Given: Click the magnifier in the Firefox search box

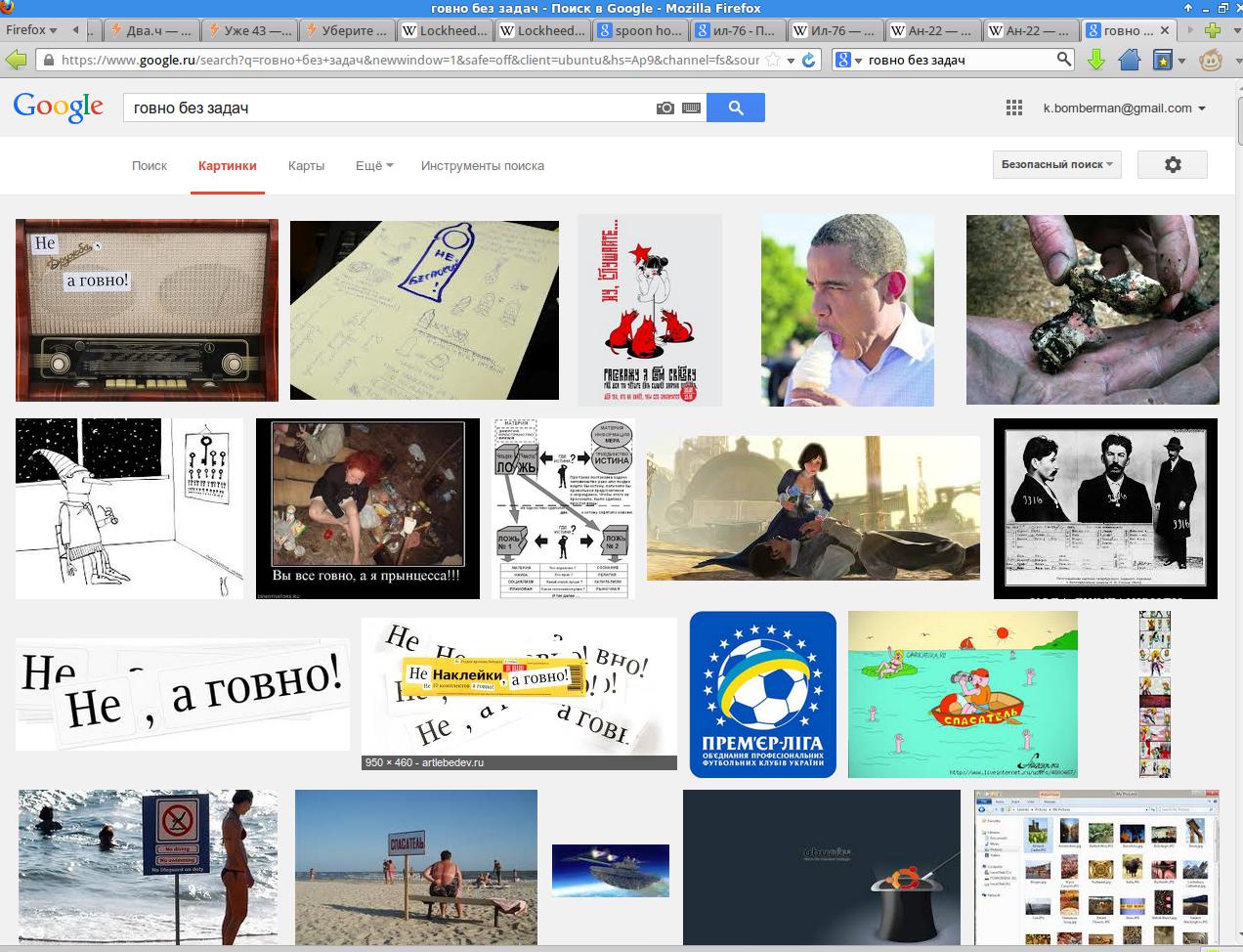Looking at the screenshot, I should 1064,60.
